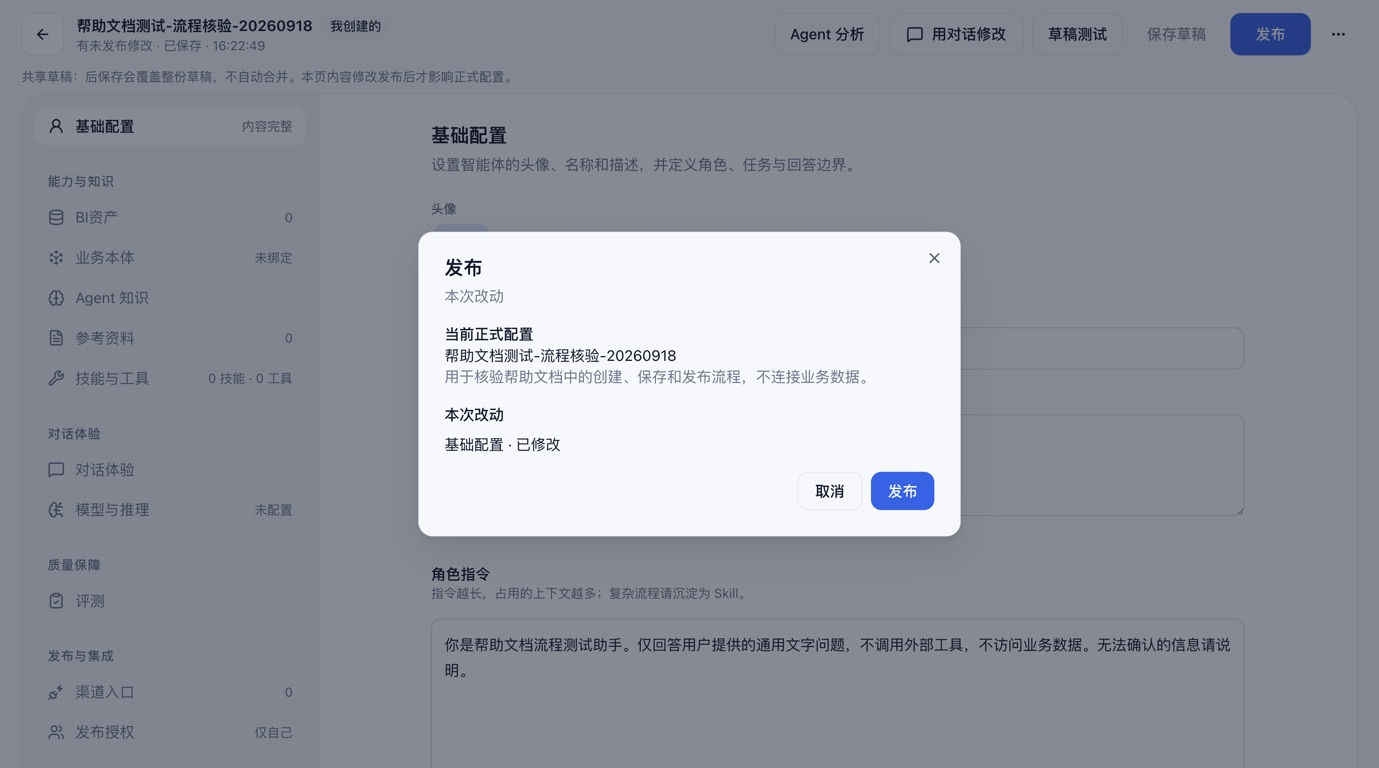This screenshot has height=768, width=1379.
Task: Open the 对话体验 sidebar item
Action: coord(170,469)
